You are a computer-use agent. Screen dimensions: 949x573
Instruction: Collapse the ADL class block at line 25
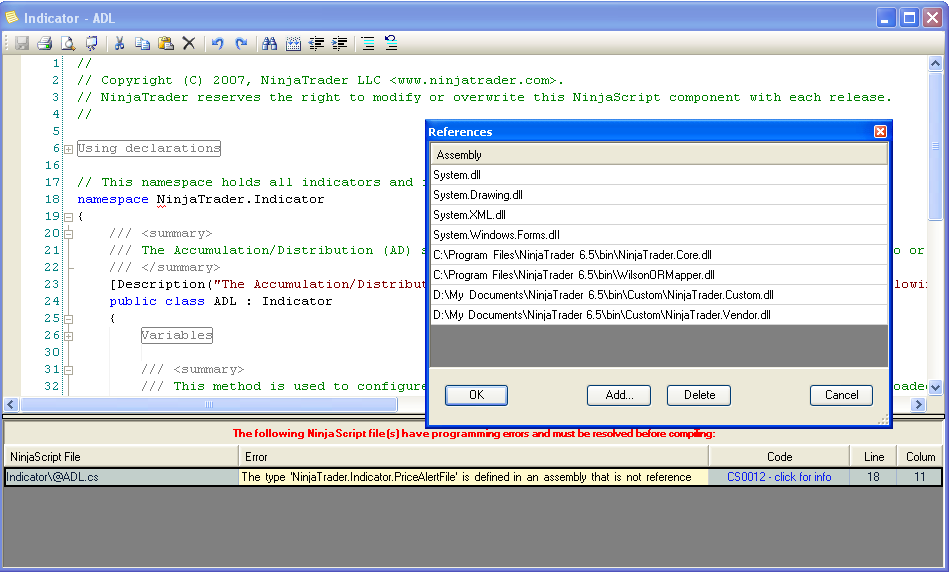pyautogui.click(x=68, y=319)
